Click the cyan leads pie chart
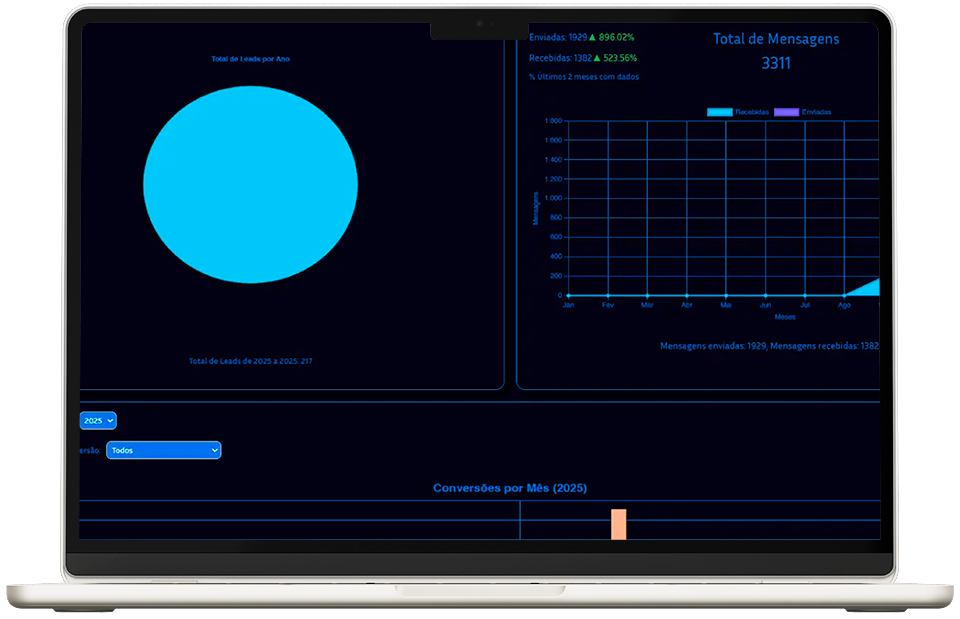The width and height of the screenshot is (960, 619). pyautogui.click(x=250, y=184)
